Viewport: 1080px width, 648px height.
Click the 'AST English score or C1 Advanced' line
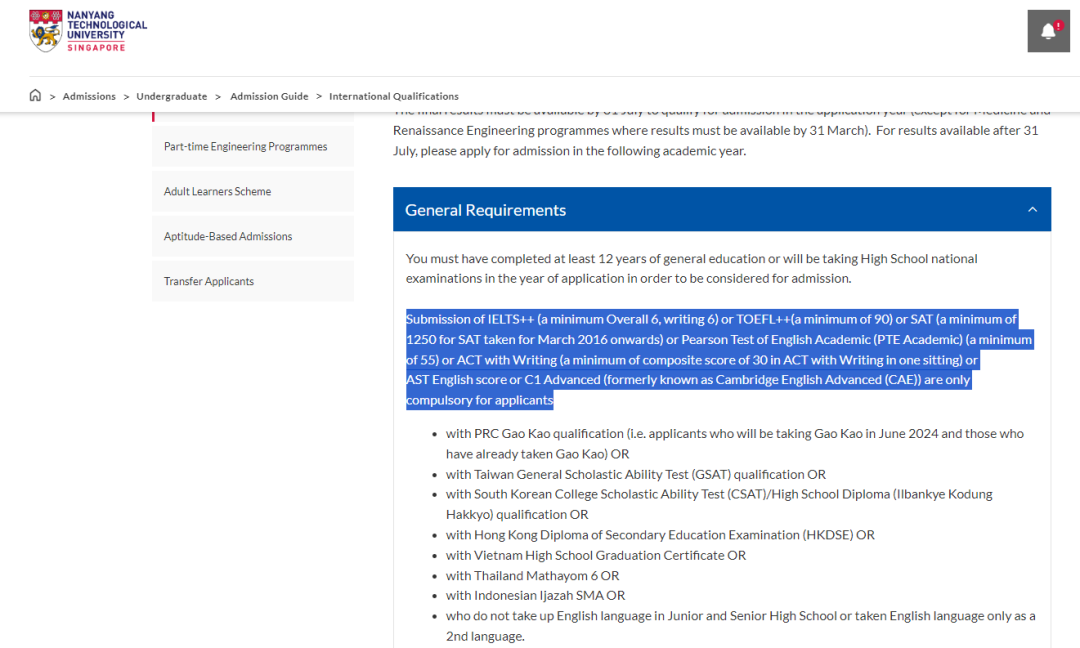tap(688, 380)
